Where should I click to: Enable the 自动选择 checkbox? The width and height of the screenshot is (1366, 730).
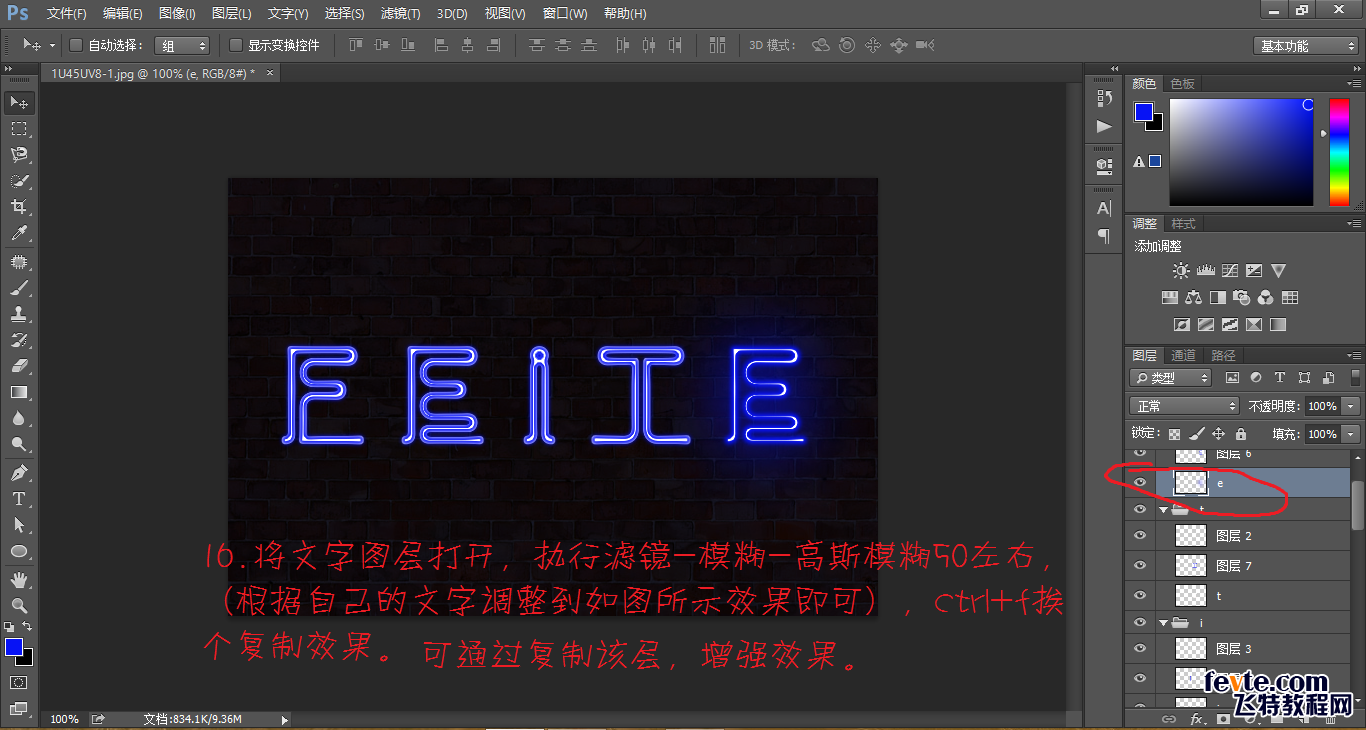pos(76,45)
